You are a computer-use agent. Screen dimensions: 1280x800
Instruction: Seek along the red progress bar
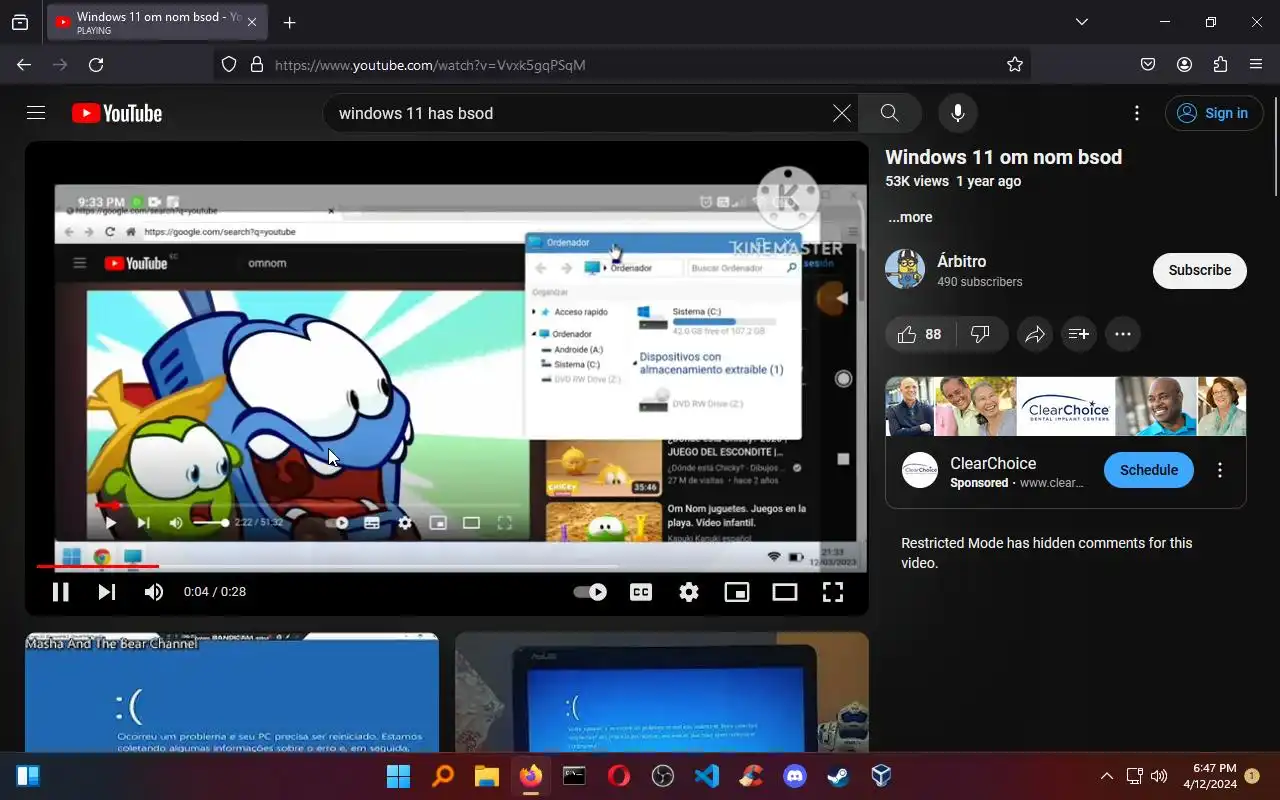click(446, 566)
